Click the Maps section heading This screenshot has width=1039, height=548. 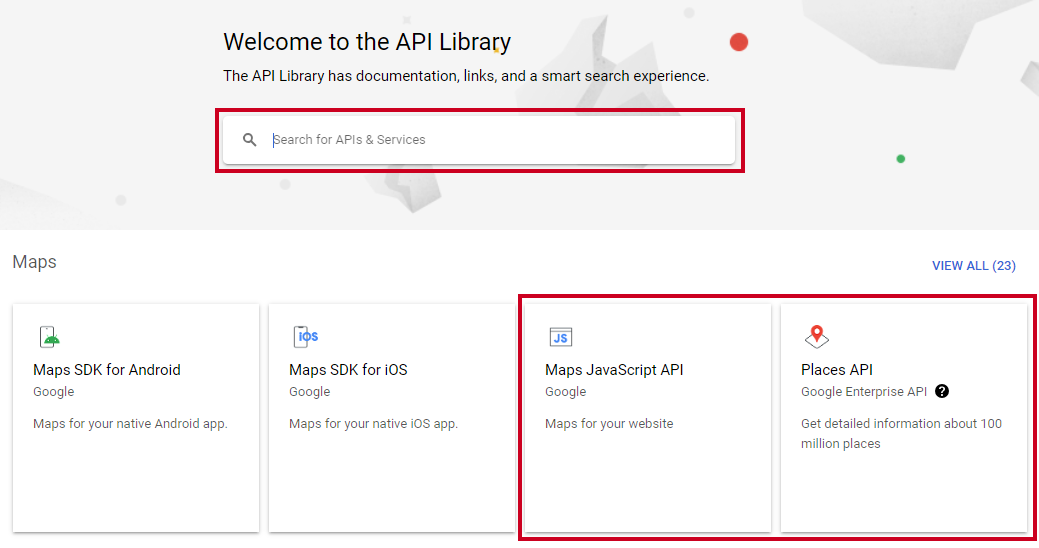[x=34, y=262]
